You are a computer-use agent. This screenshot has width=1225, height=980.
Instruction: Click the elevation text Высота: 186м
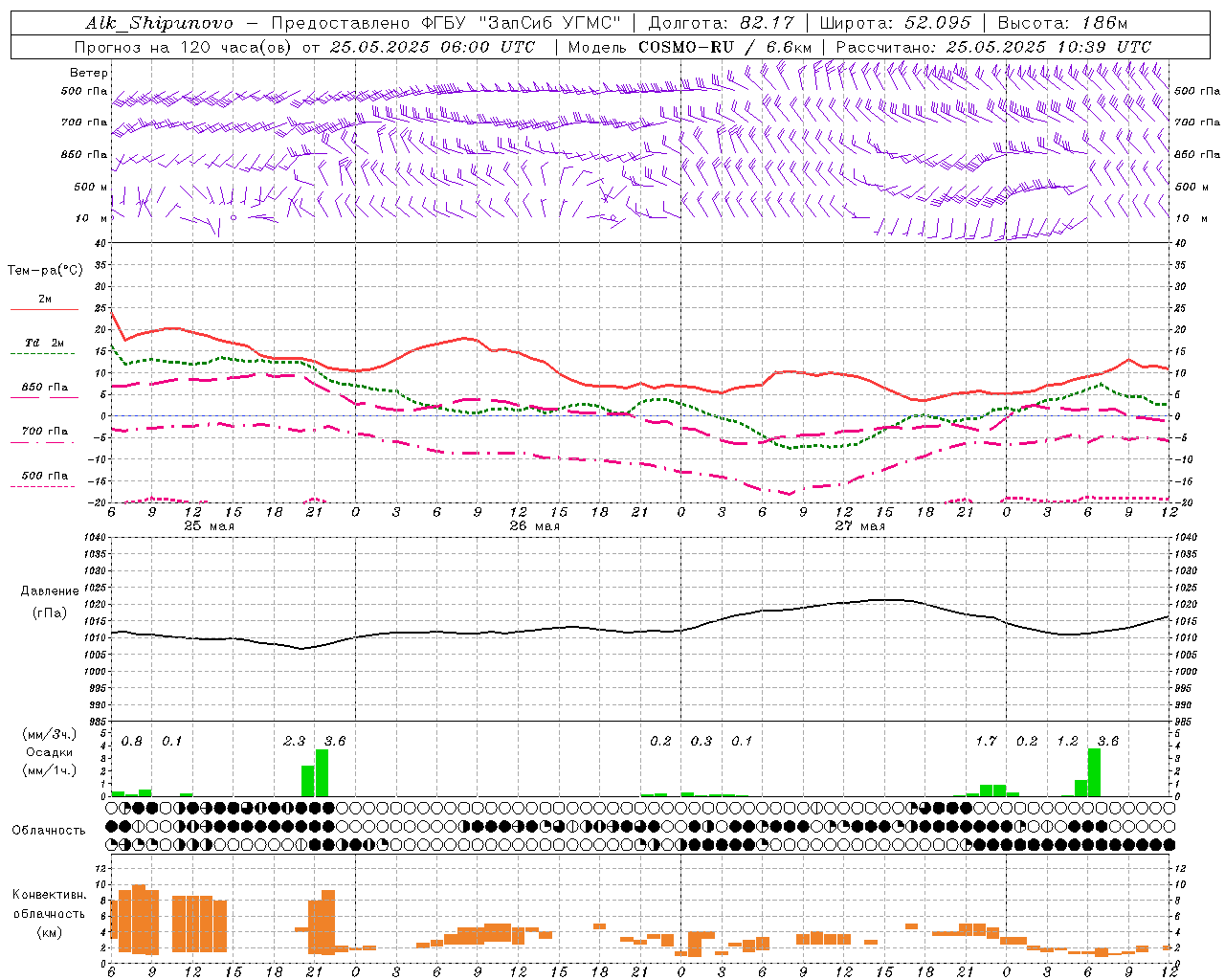(x=1062, y=23)
